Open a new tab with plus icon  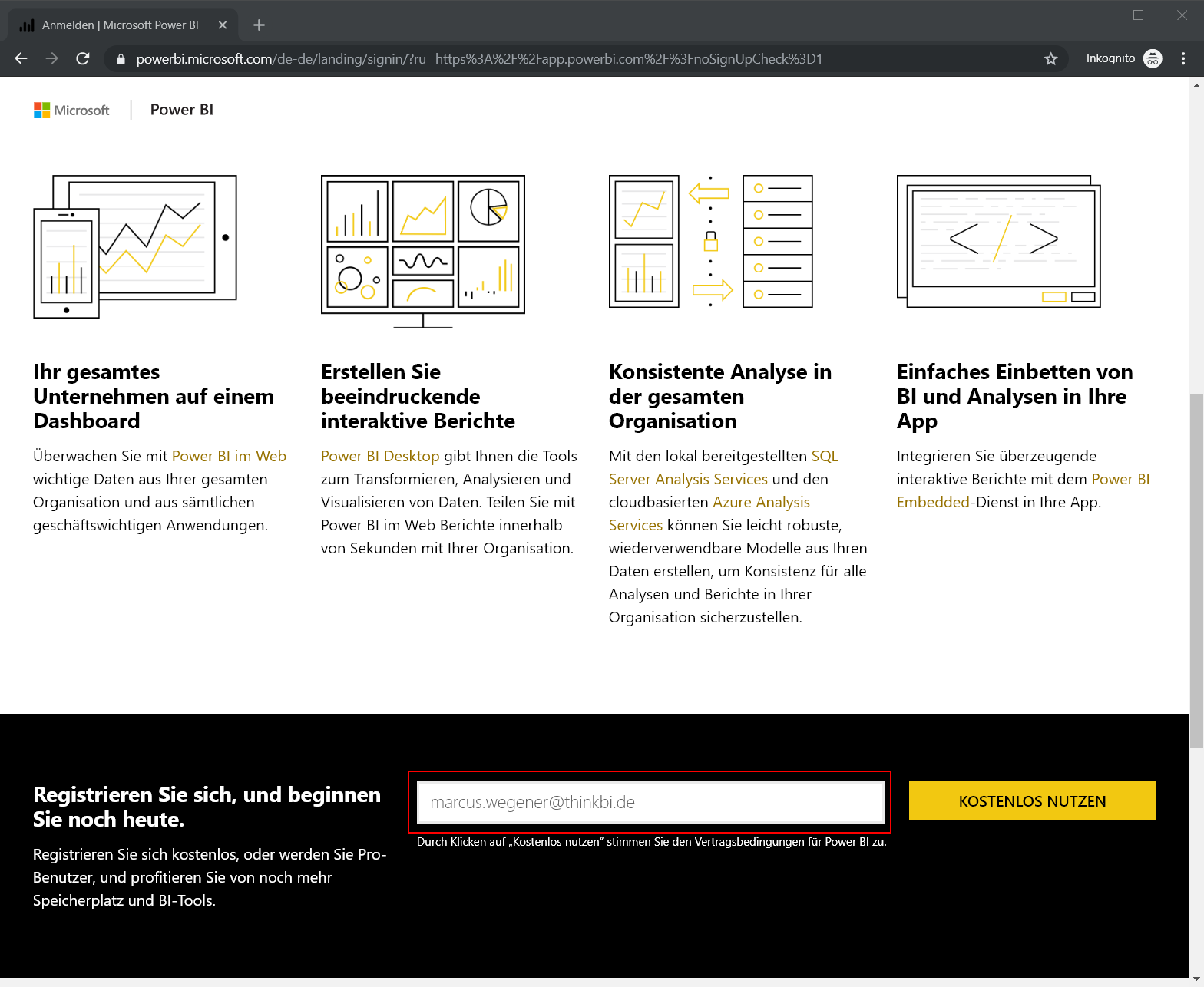click(259, 25)
